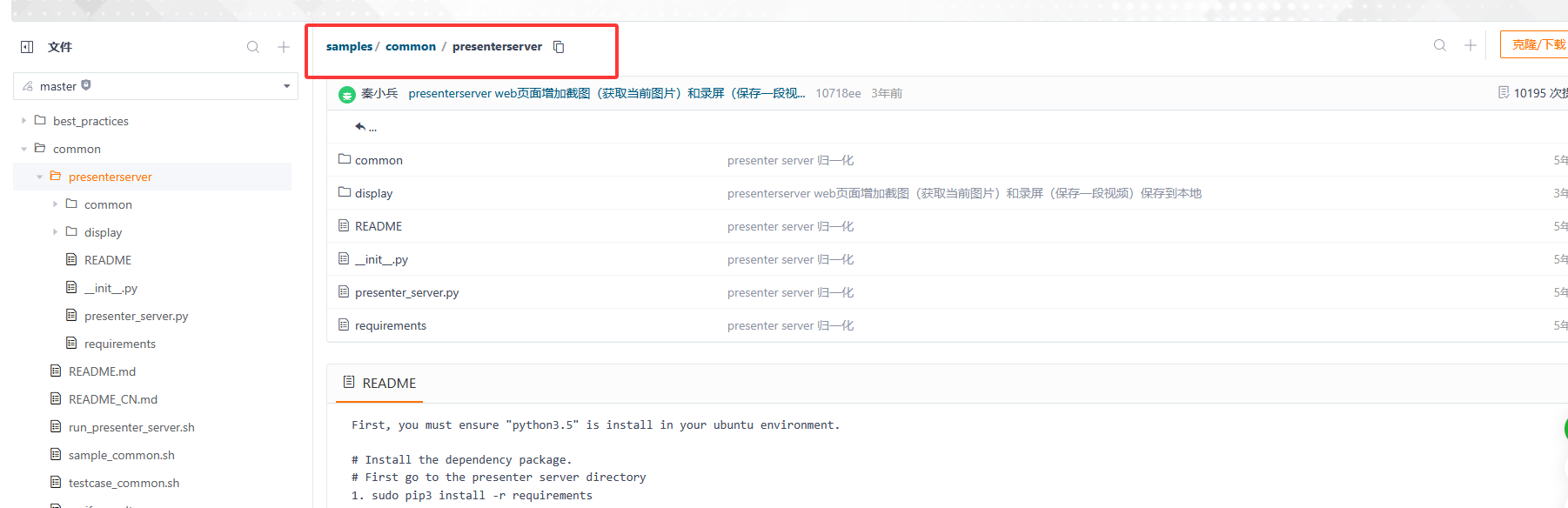
Task: Click the 3年前 commit time
Action: pyautogui.click(x=887, y=93)
